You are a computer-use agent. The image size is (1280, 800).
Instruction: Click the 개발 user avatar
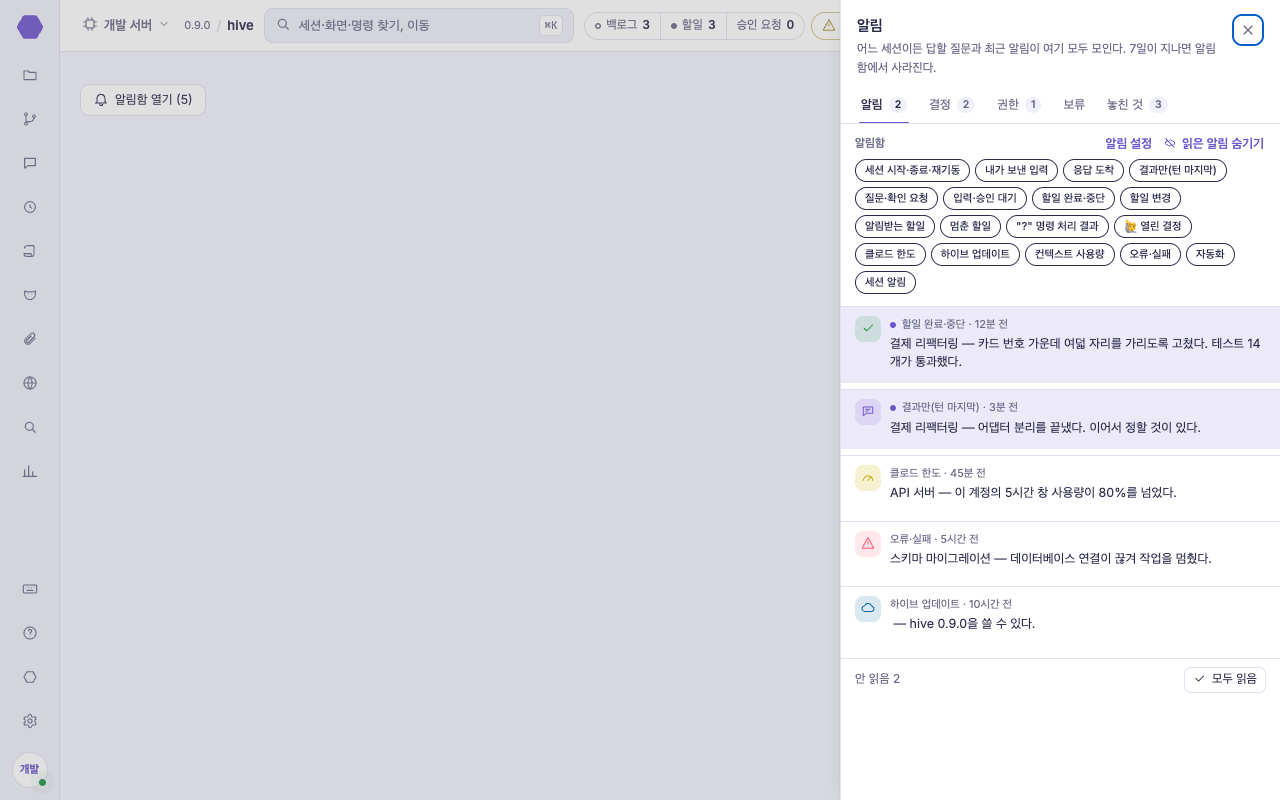coord(30,769)
